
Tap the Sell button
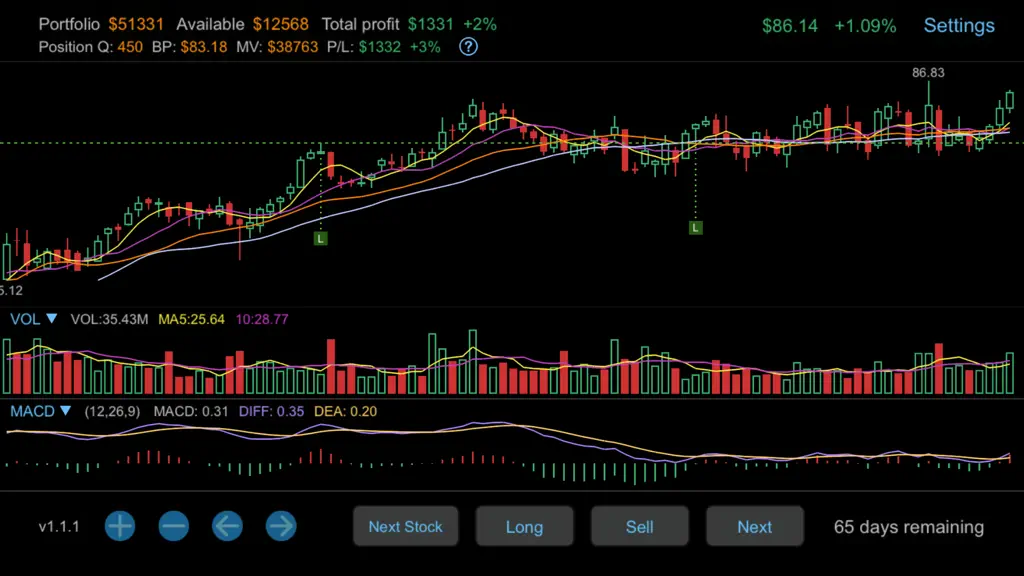pyautogui.click(x=639, y=526)
